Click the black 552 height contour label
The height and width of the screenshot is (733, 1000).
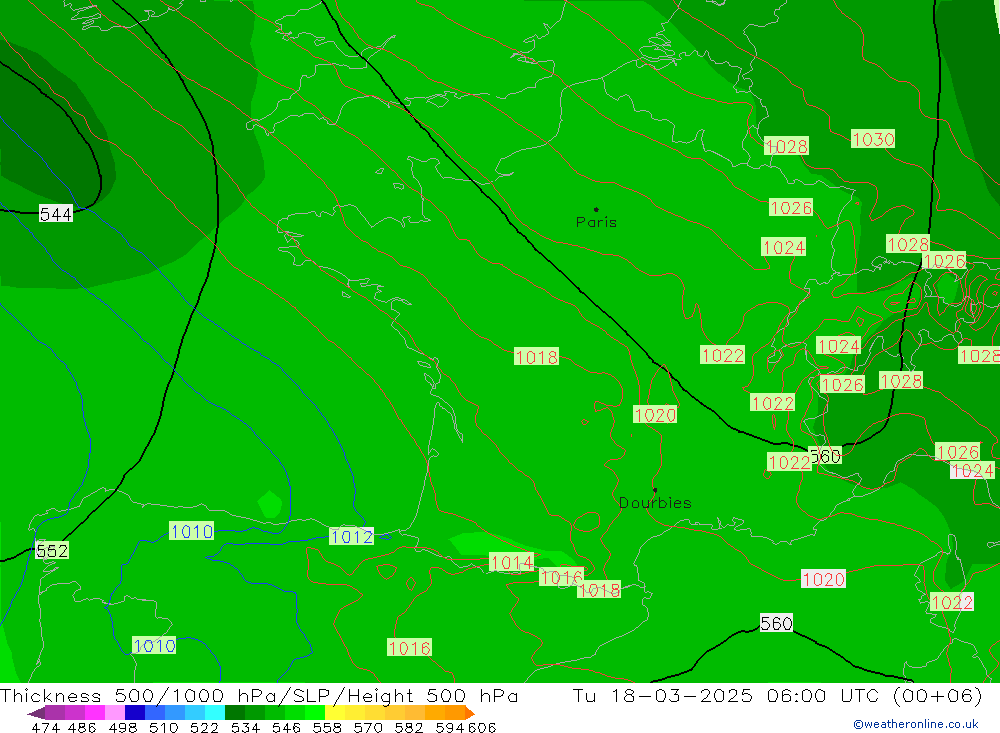pyautogui.click(x=52, y=551)
